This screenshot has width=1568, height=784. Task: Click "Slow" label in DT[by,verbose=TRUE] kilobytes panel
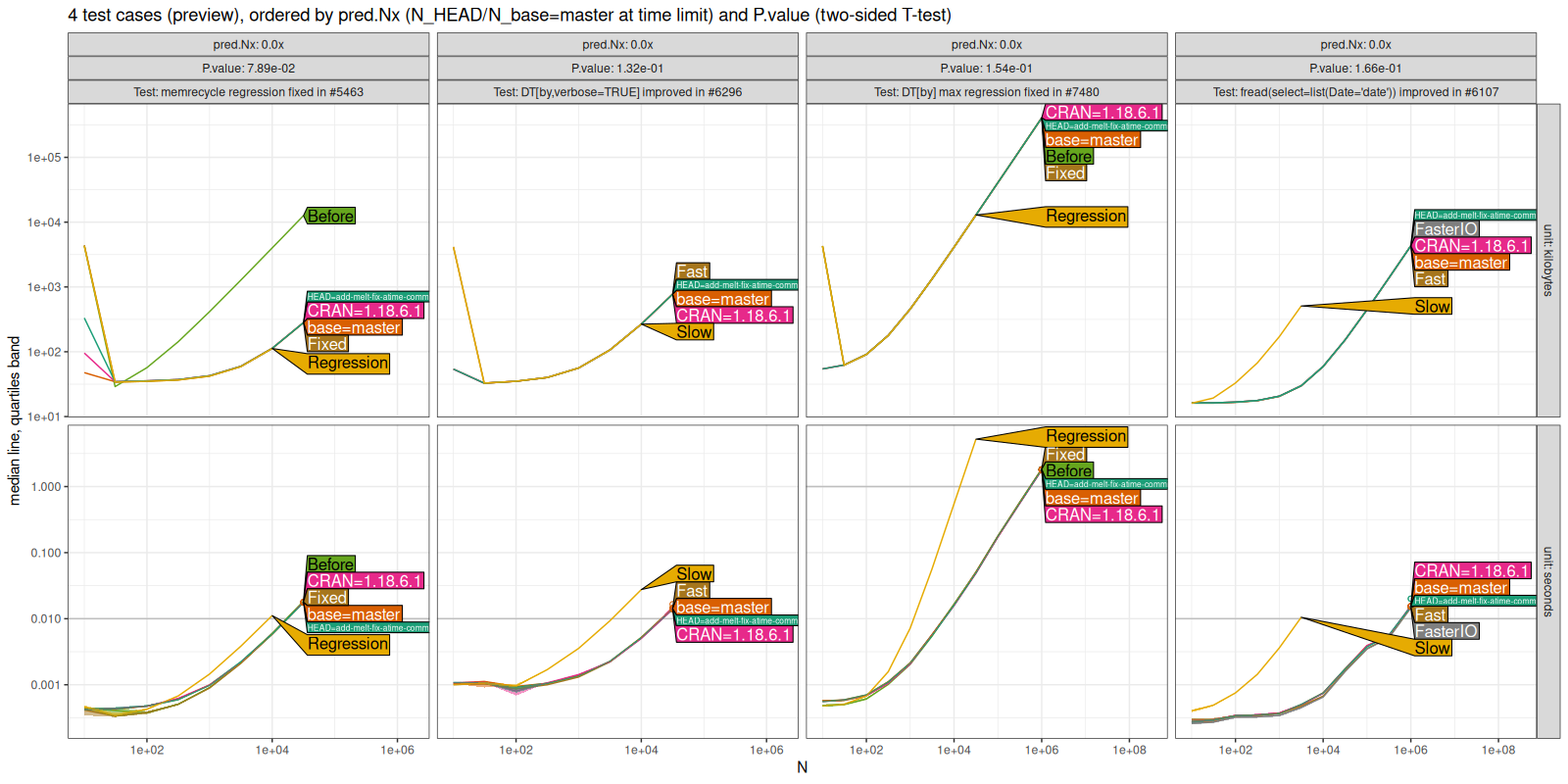(x=694, y=332)
